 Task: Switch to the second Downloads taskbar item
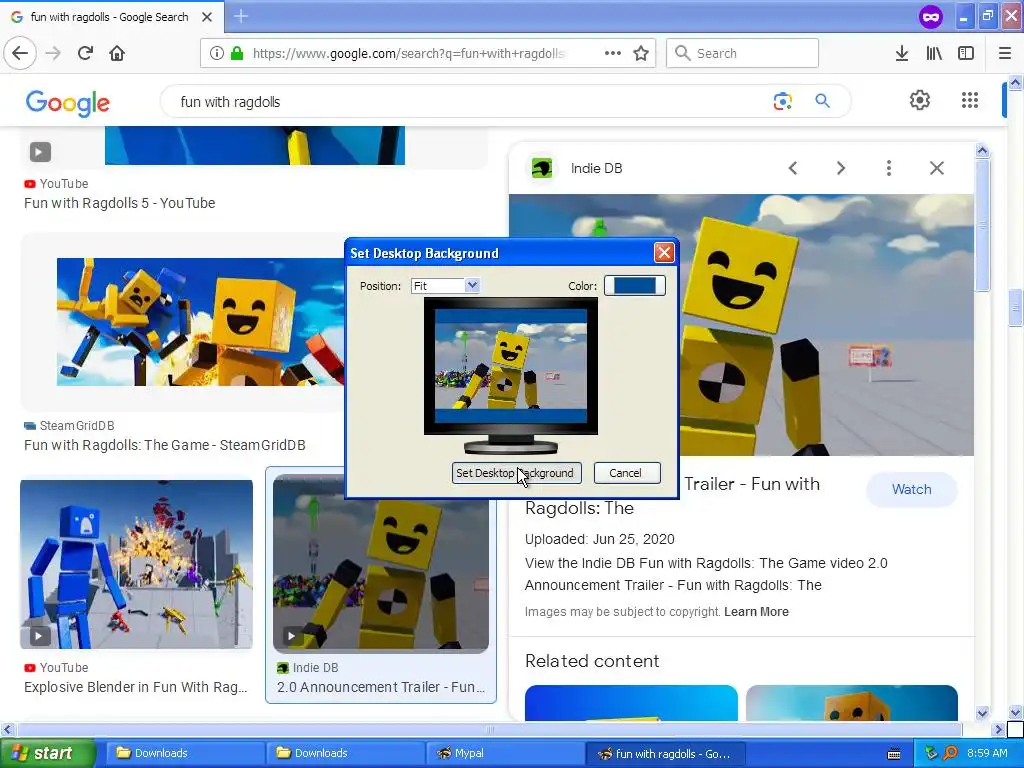click(345, 753)
